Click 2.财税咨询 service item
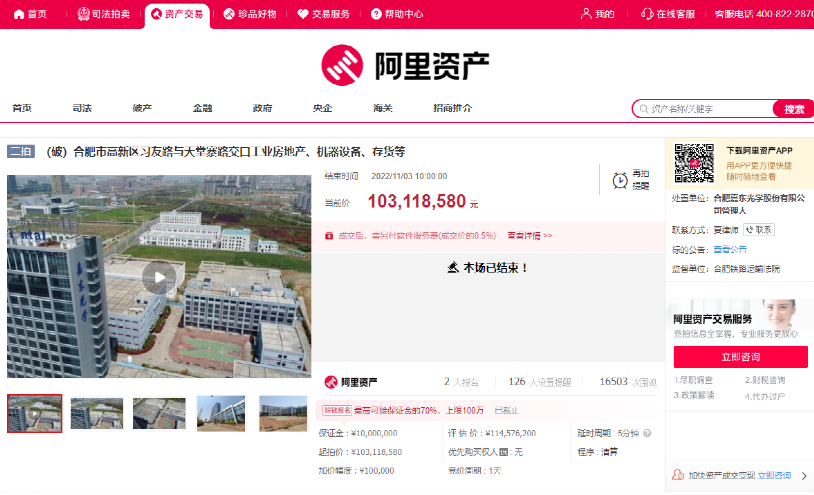The width and height of the screenshot is (814, 495). [765, 380]
